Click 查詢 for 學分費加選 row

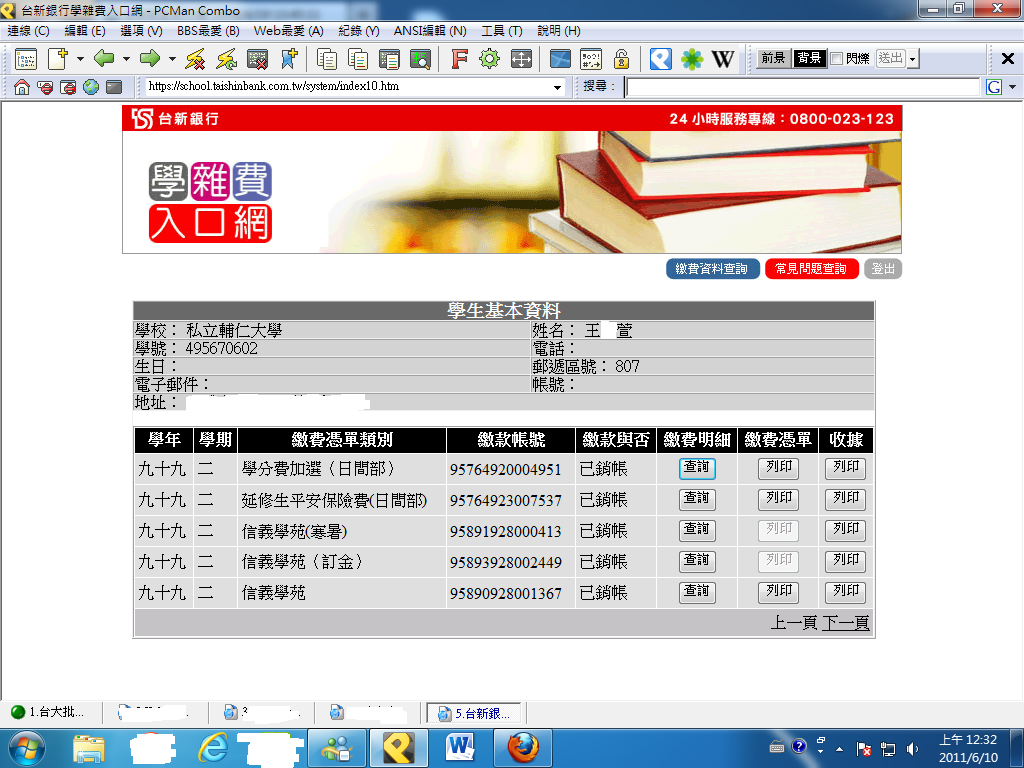697,468
